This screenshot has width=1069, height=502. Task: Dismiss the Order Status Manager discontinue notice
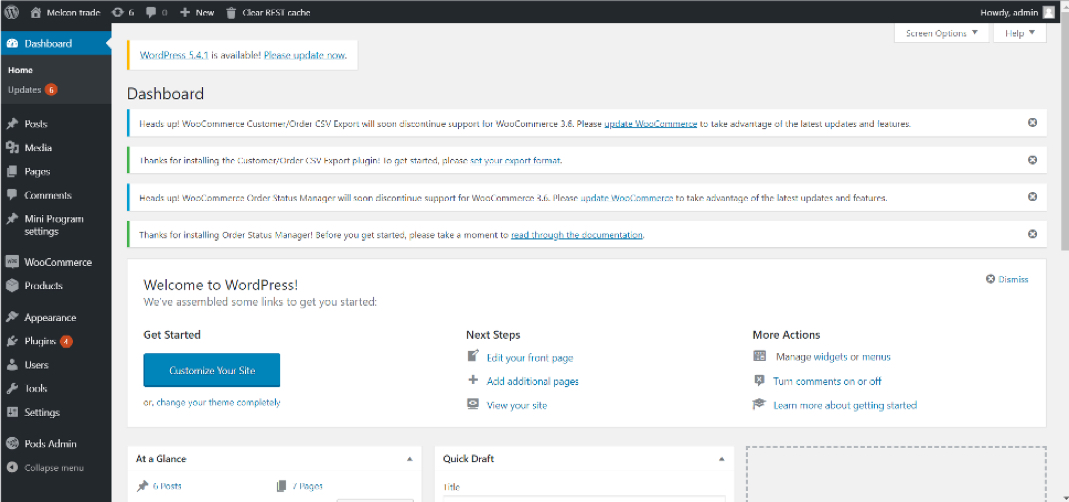[x=1032, y=197]
